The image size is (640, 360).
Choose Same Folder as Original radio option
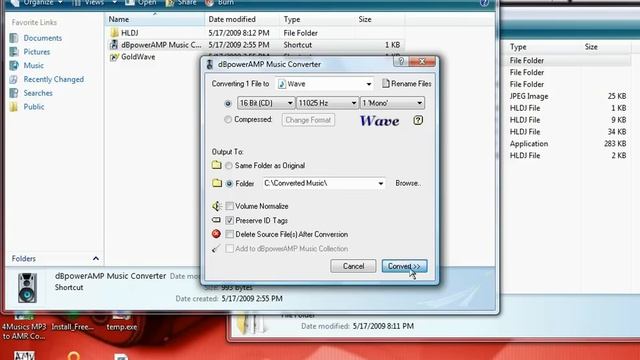click(x=229, y=165)
